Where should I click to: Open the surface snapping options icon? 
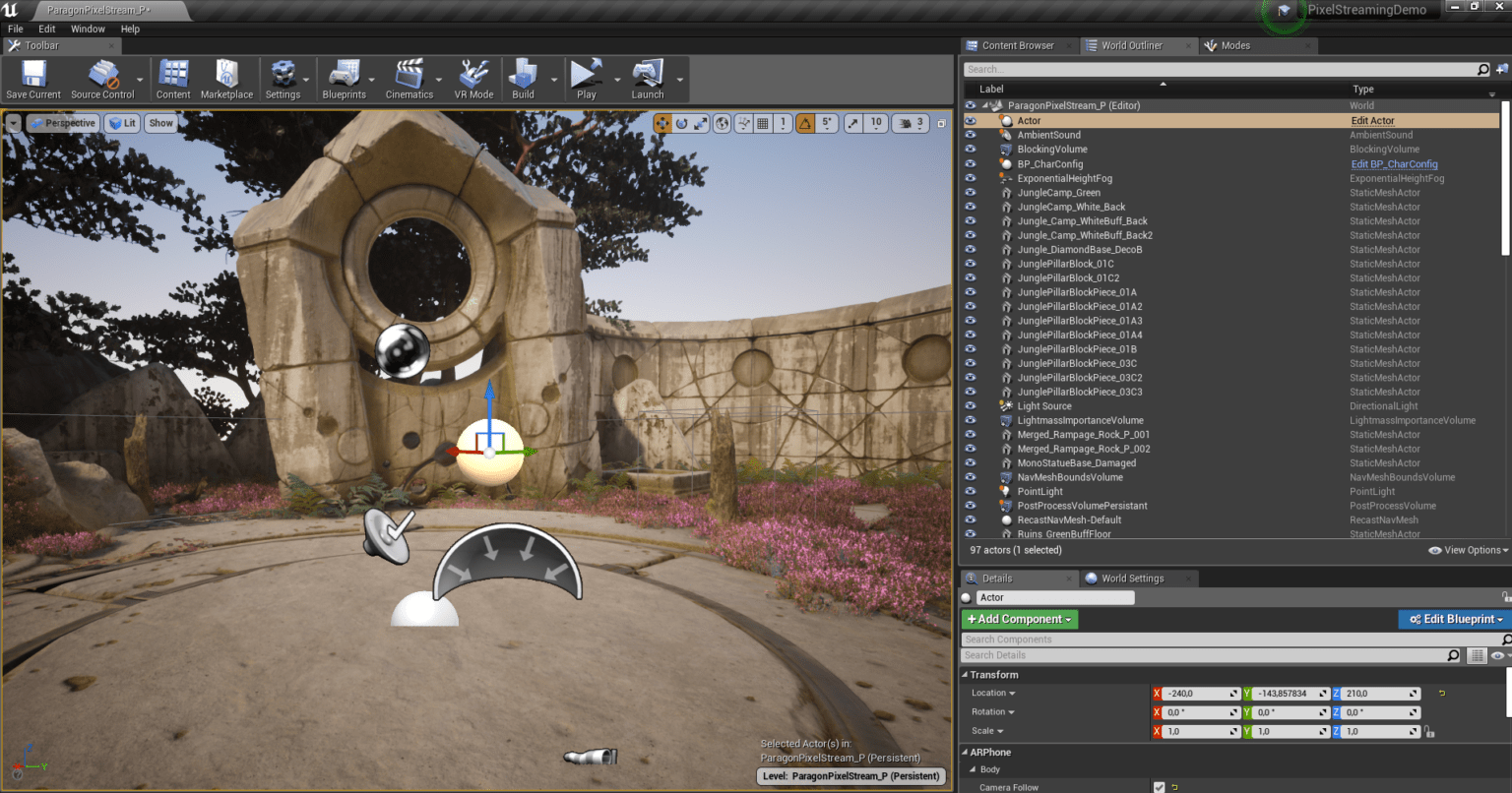click(x=743, y=123)
